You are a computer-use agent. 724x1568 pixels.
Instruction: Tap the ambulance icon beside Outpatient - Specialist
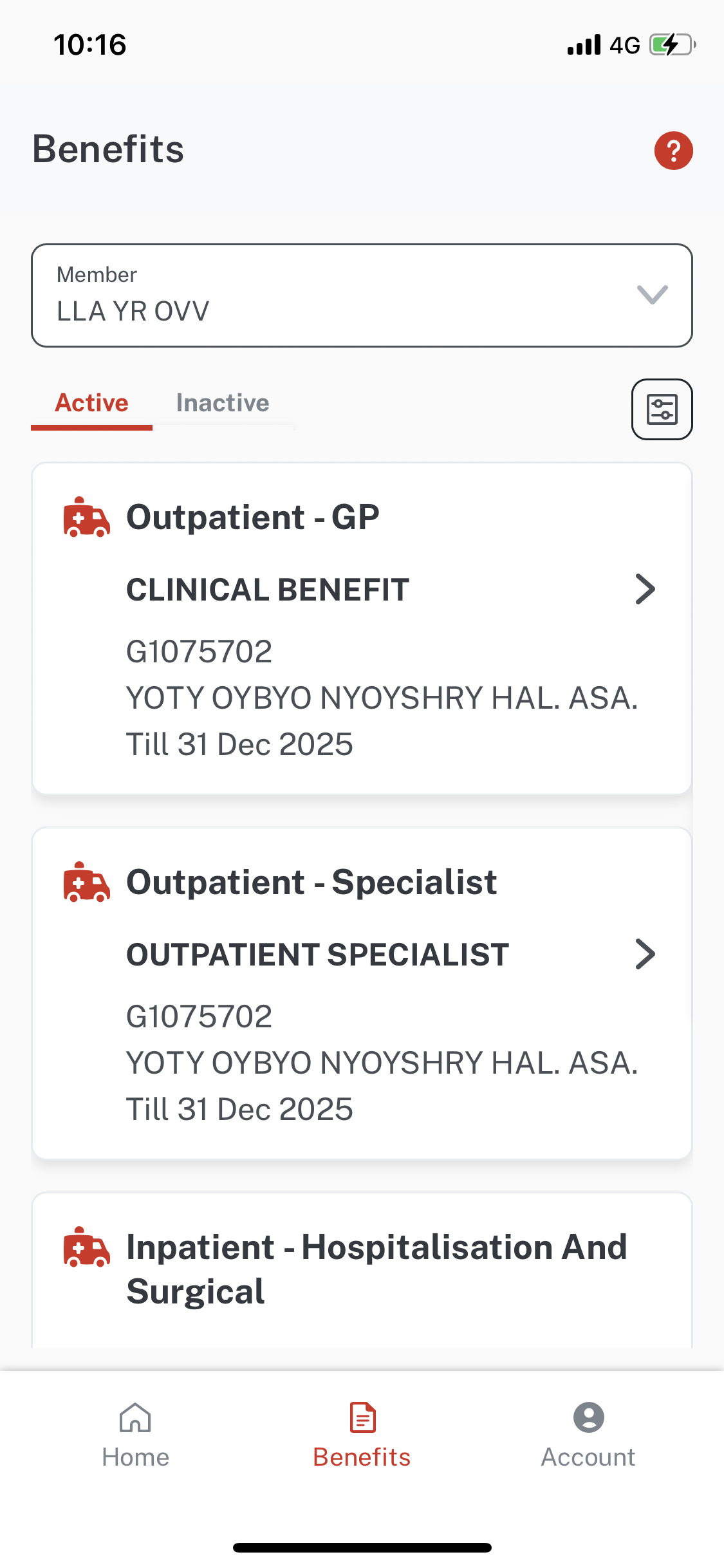click(86, 882)
